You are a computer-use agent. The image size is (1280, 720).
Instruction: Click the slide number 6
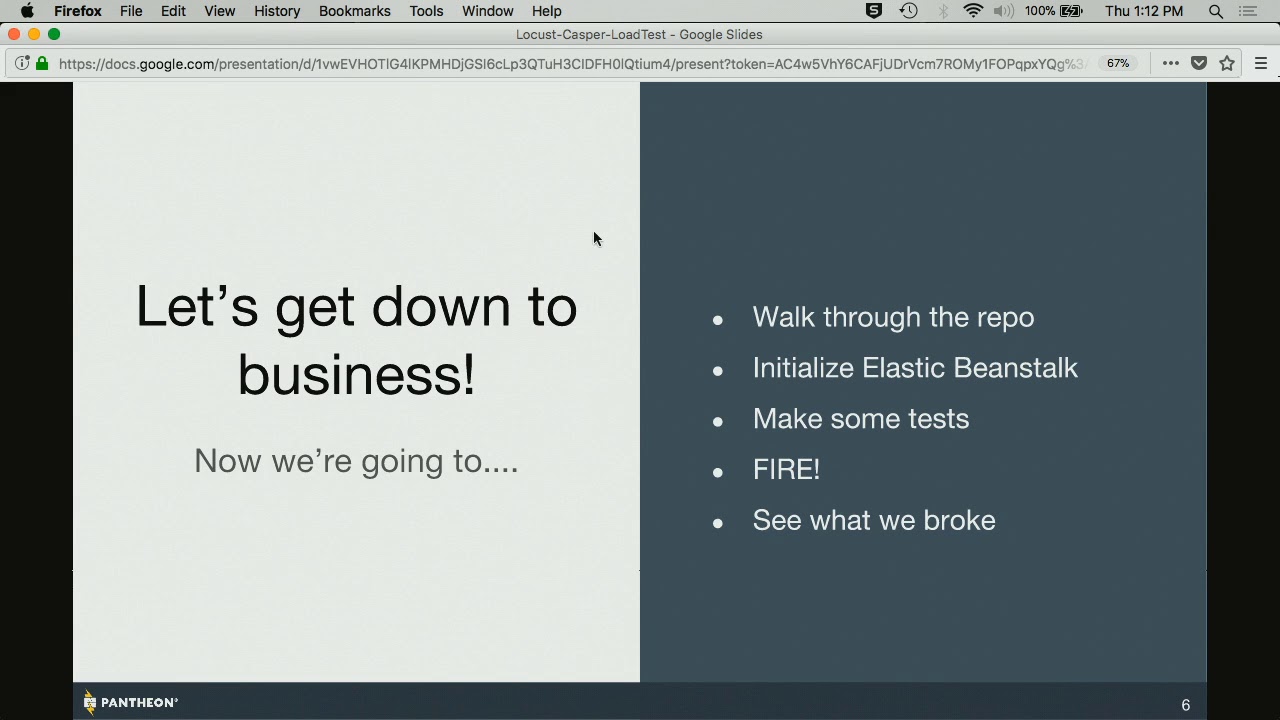(1186, 705)
